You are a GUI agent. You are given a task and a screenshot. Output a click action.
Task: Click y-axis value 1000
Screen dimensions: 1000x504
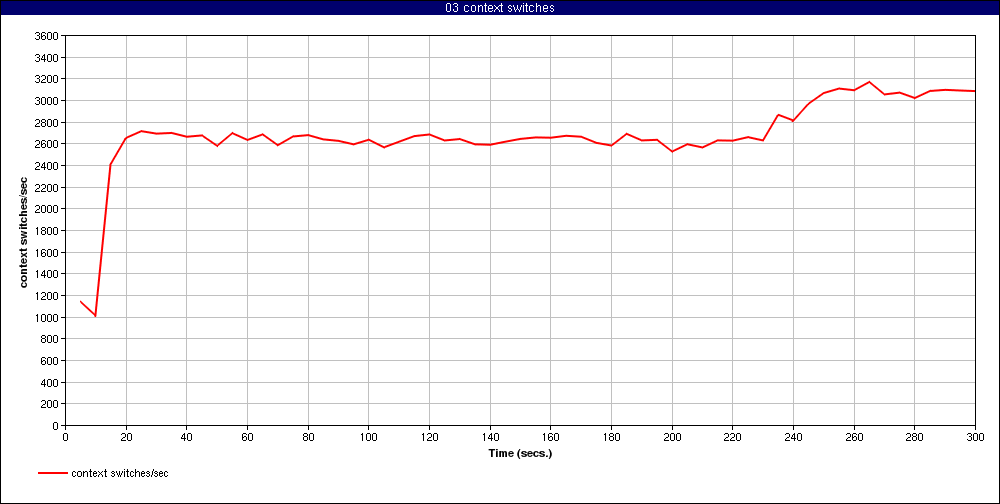[x=48, y=318]
